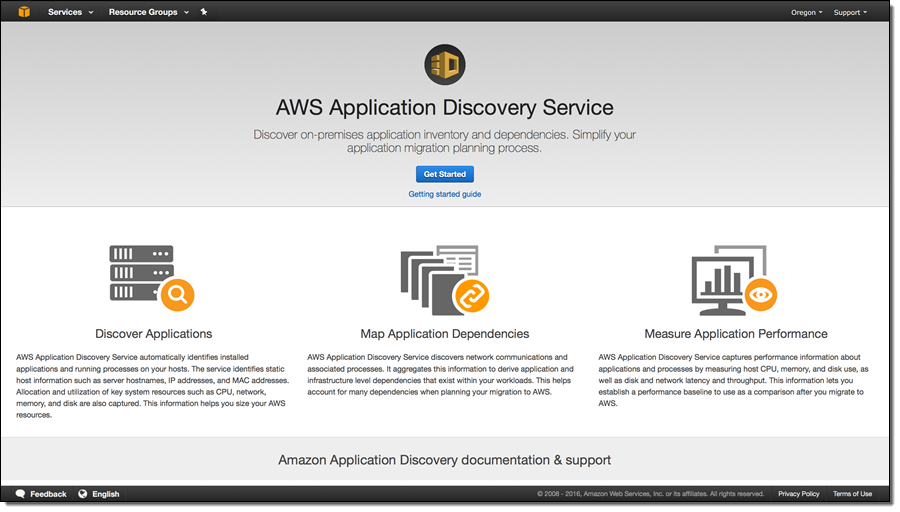
Task: Click the globe language icon
Action: click(83, 494)
